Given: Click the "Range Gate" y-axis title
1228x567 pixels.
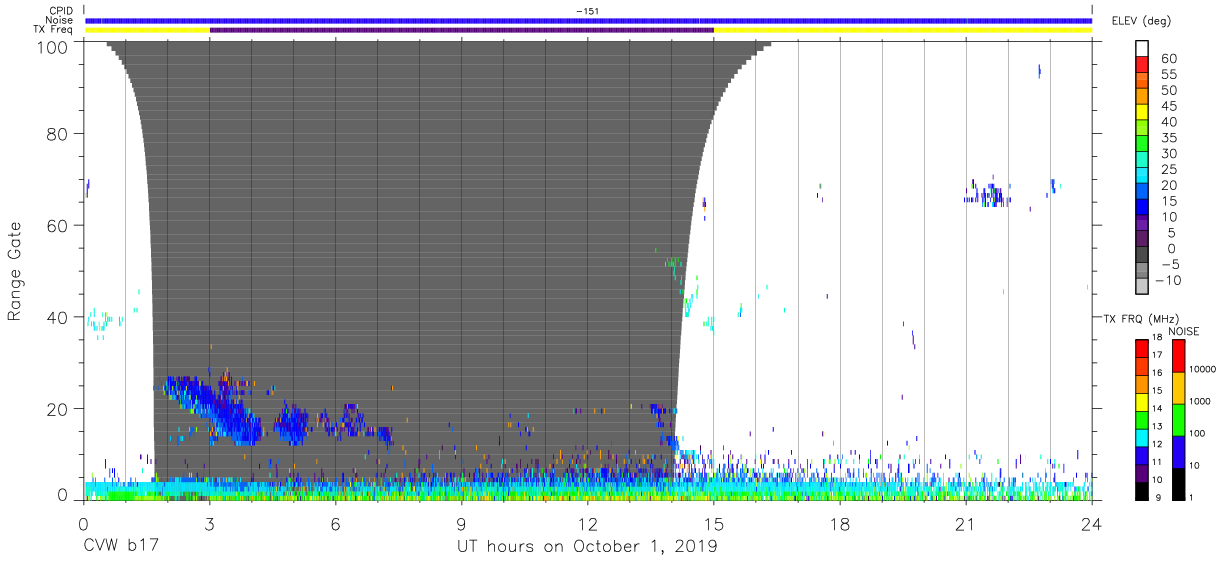Looking at the screenshot, I should tap(15, 271).
